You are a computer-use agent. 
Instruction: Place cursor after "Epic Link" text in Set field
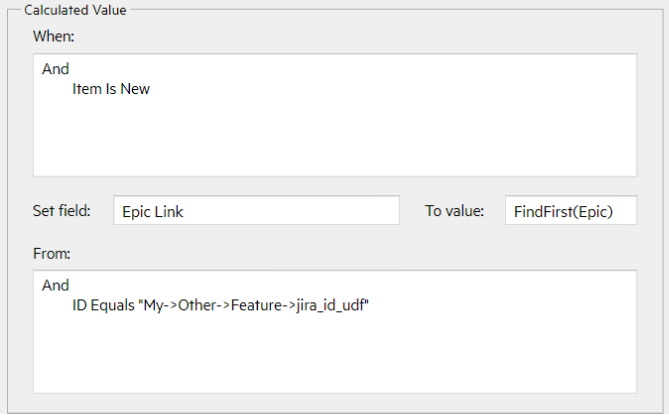coord(186,211)
